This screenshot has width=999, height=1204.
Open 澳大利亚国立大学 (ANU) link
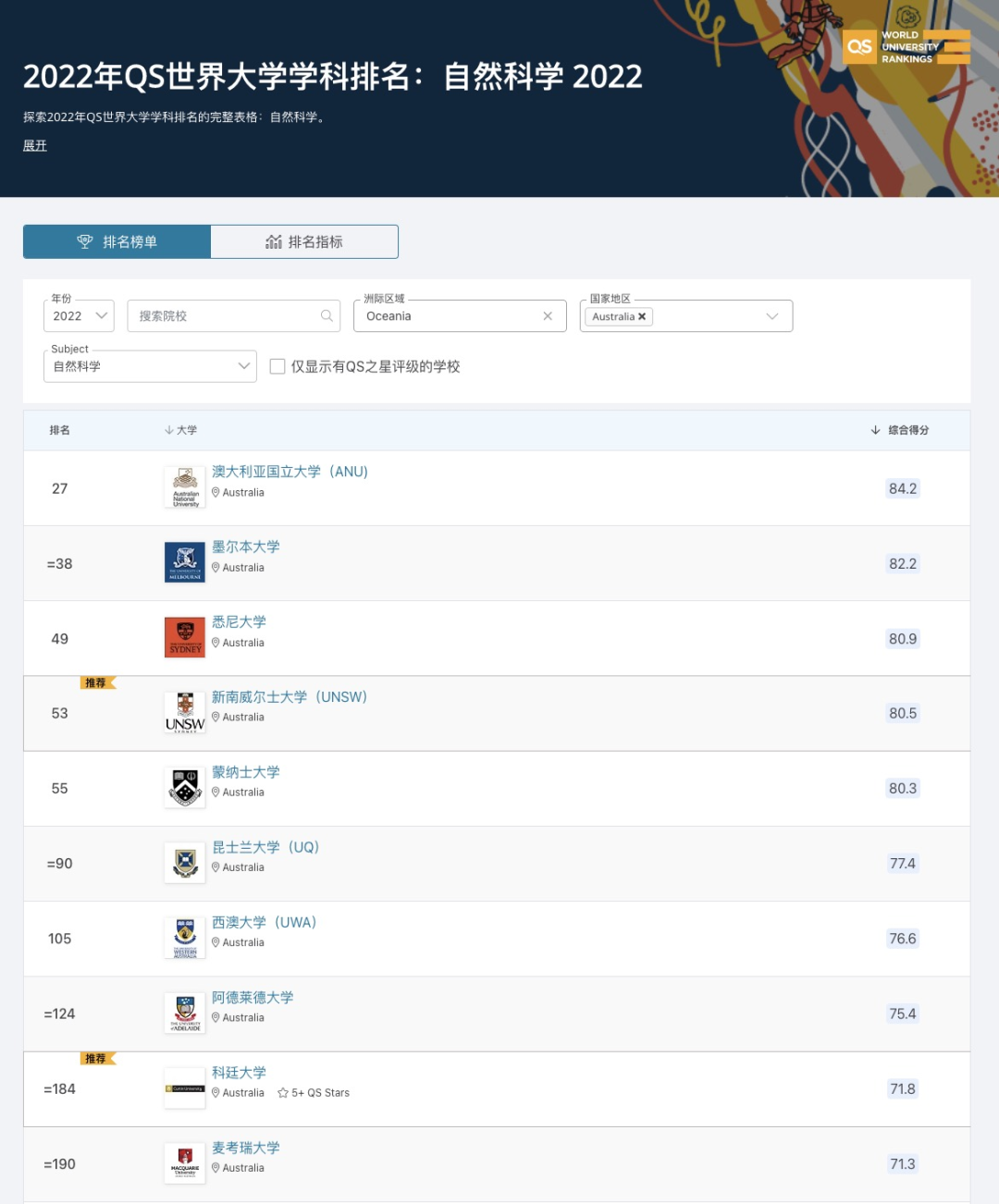point(290,472)
